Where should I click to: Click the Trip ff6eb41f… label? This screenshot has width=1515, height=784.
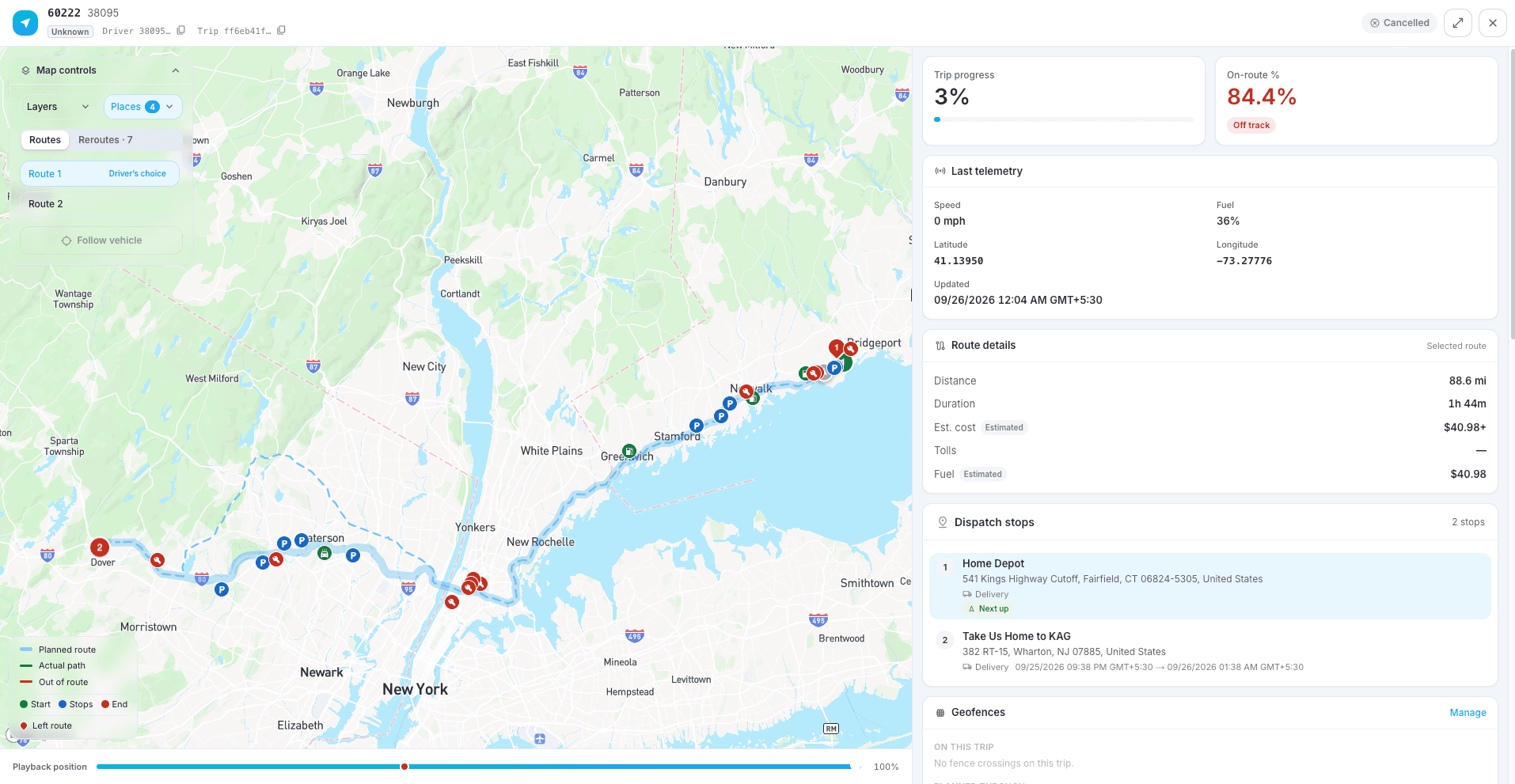(234, 32)
